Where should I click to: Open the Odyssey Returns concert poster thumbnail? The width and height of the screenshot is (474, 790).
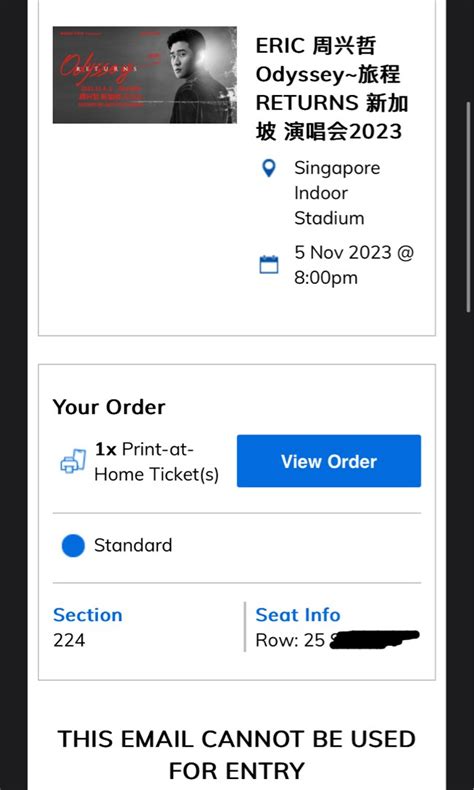145,75
